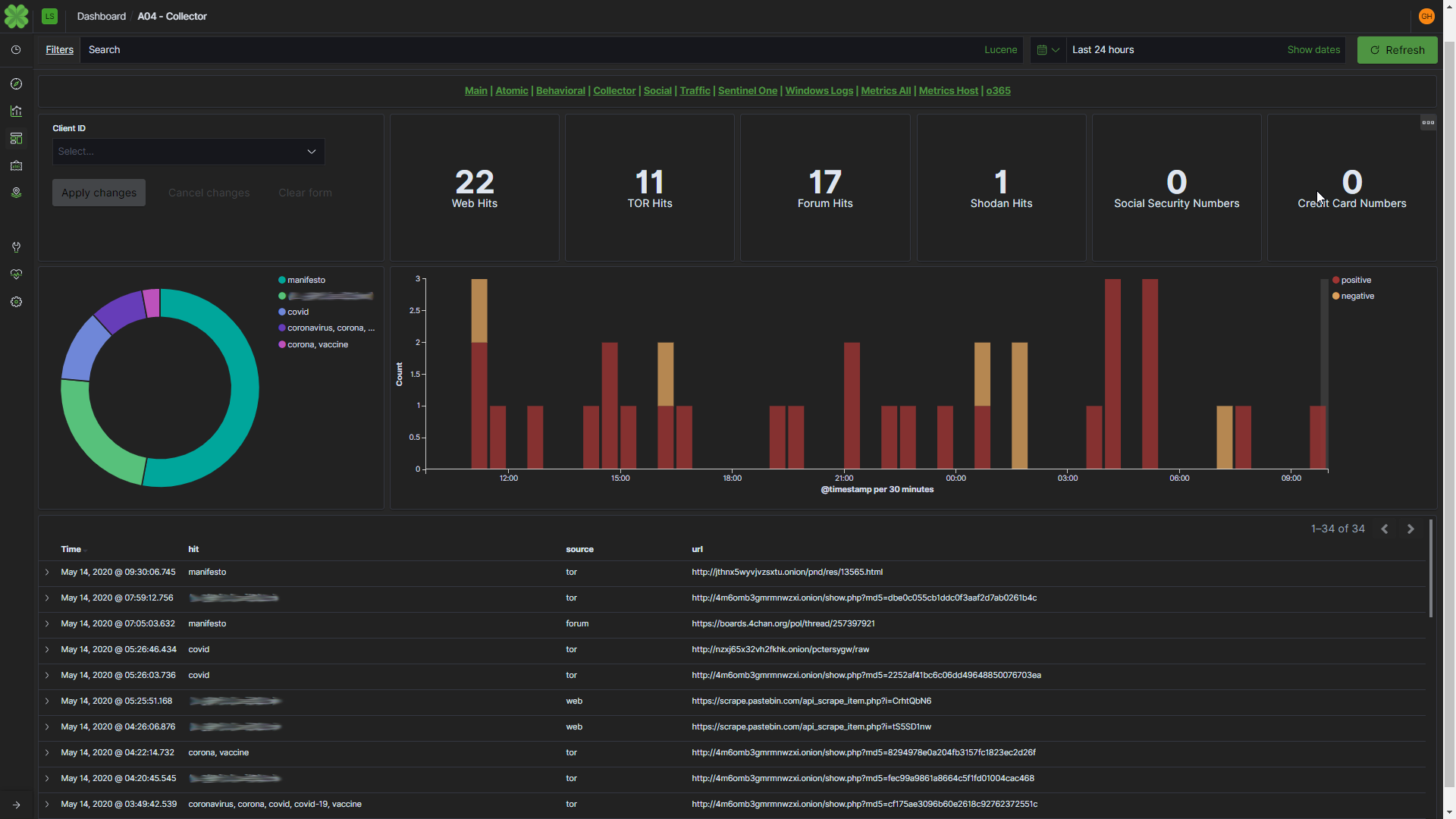Open Dashboard icon in sidebar
The height and width of the screenshot is (819, 1456).
coord(16,138)
